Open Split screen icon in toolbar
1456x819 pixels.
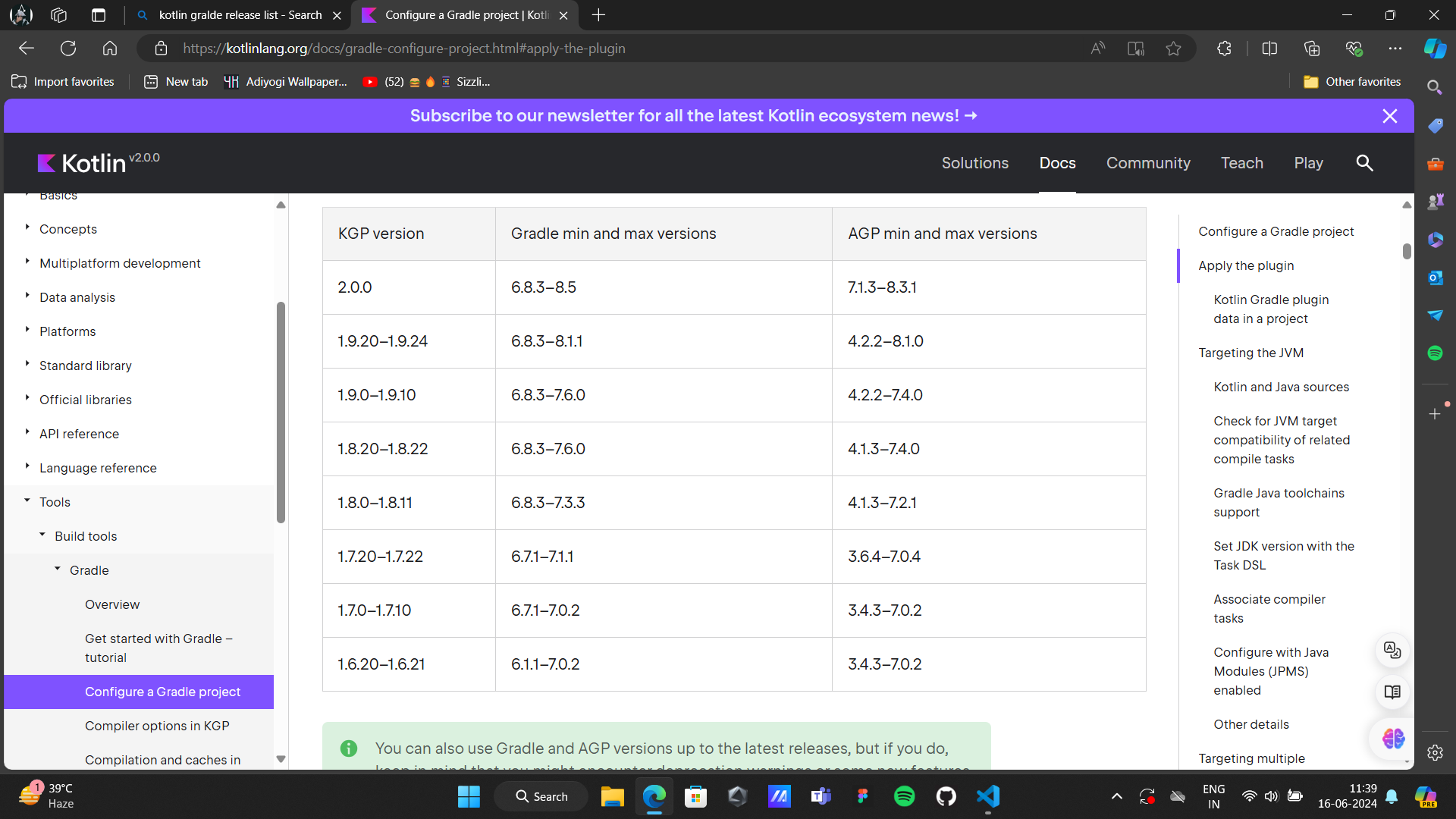click(x=1269, y=49)
